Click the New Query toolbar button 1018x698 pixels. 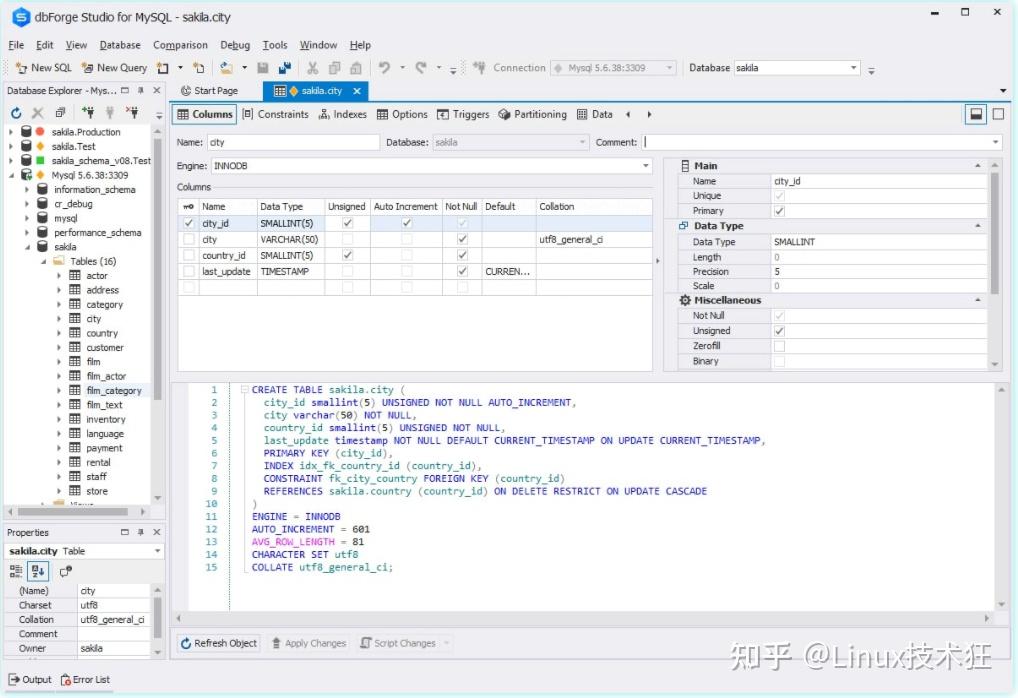[114, 68]
